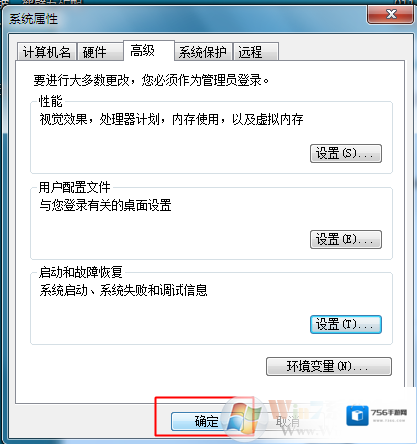Image resolution: width=417 pixels, height=444 pixels.
Task: Go to the 系统保护 tab
Action: coord(203,52)
